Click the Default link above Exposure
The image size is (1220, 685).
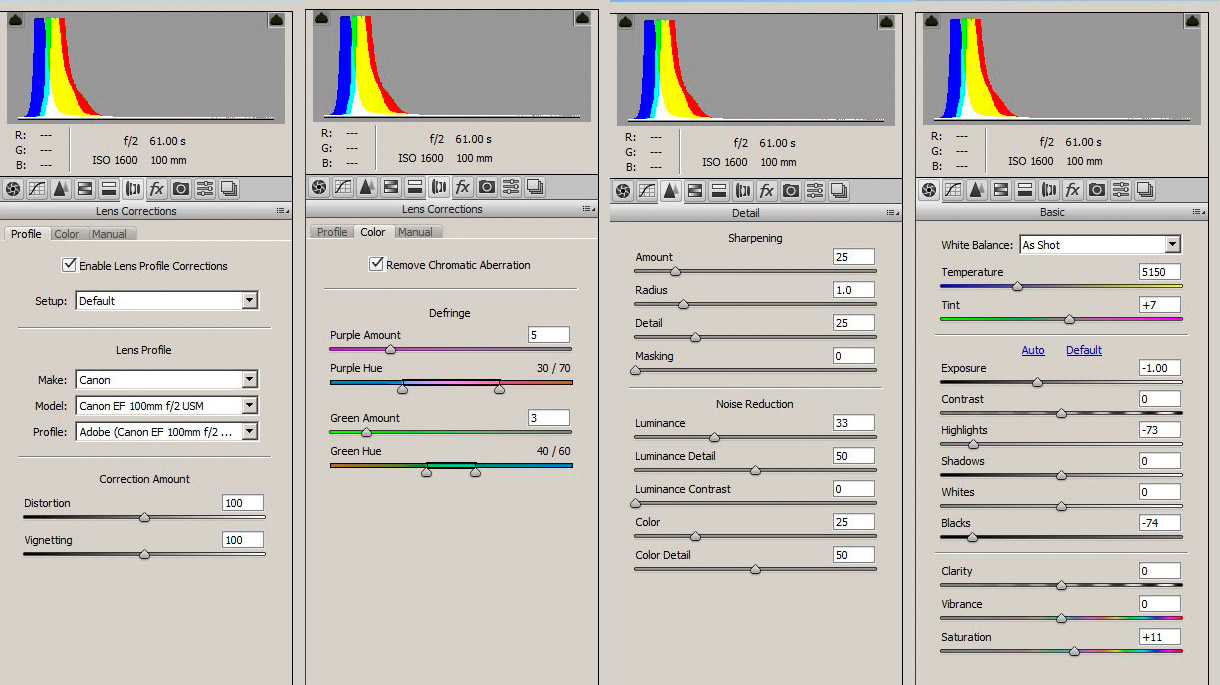[1083, 350]
